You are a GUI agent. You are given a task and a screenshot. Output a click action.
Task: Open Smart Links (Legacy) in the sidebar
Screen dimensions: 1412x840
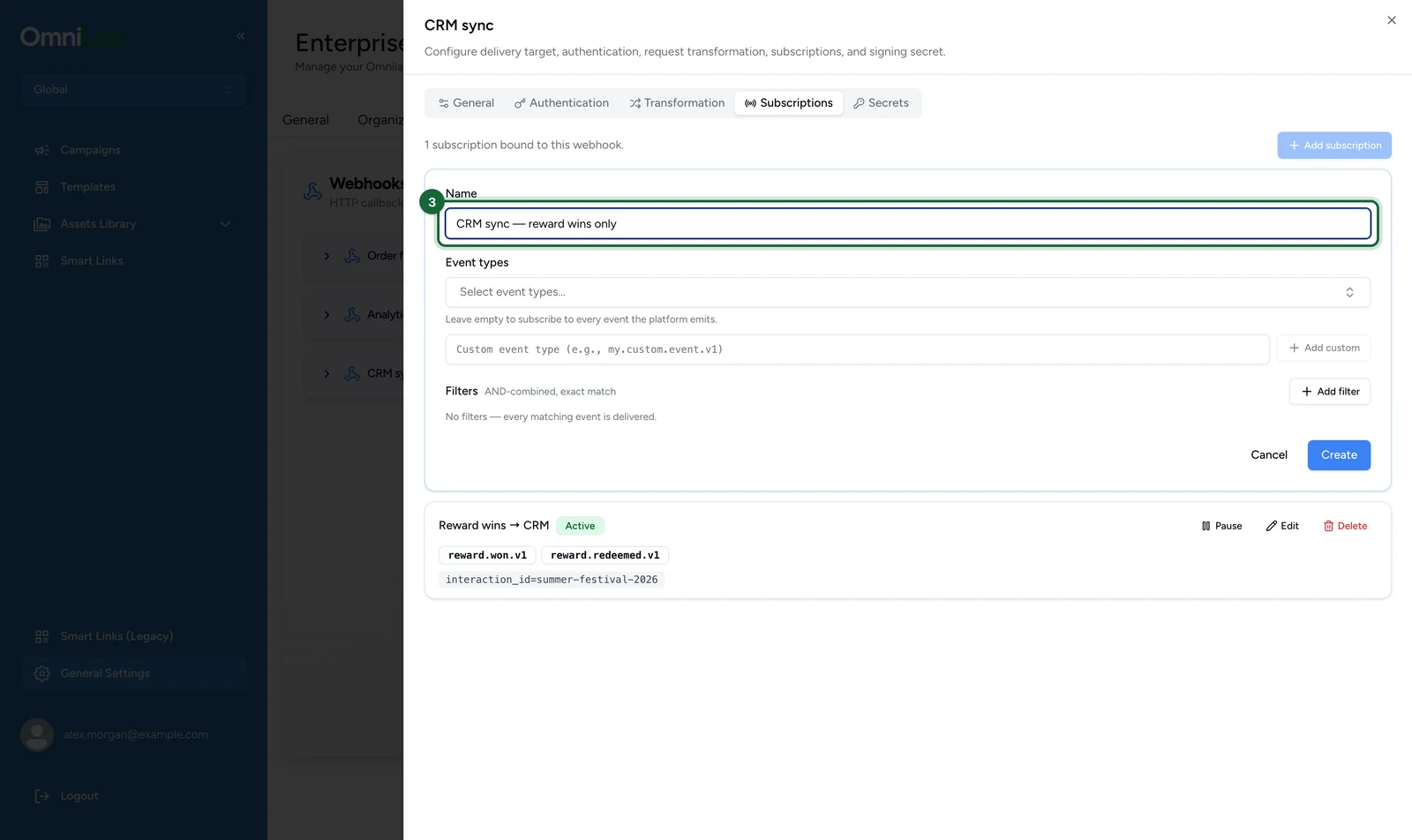[133, 636]
